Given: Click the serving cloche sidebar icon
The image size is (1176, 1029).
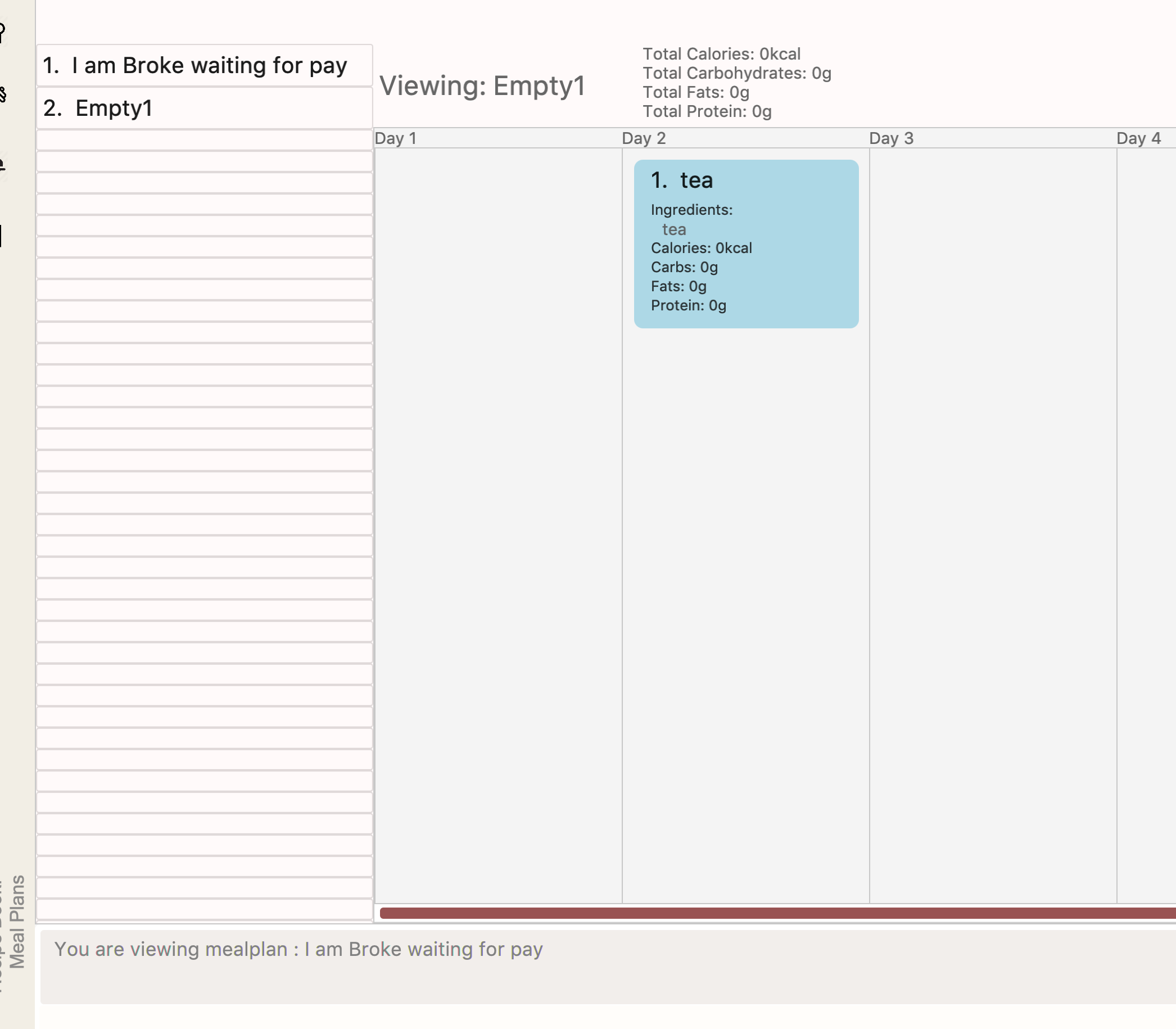Looking at the screenshot, I should [x=3, y=165].
